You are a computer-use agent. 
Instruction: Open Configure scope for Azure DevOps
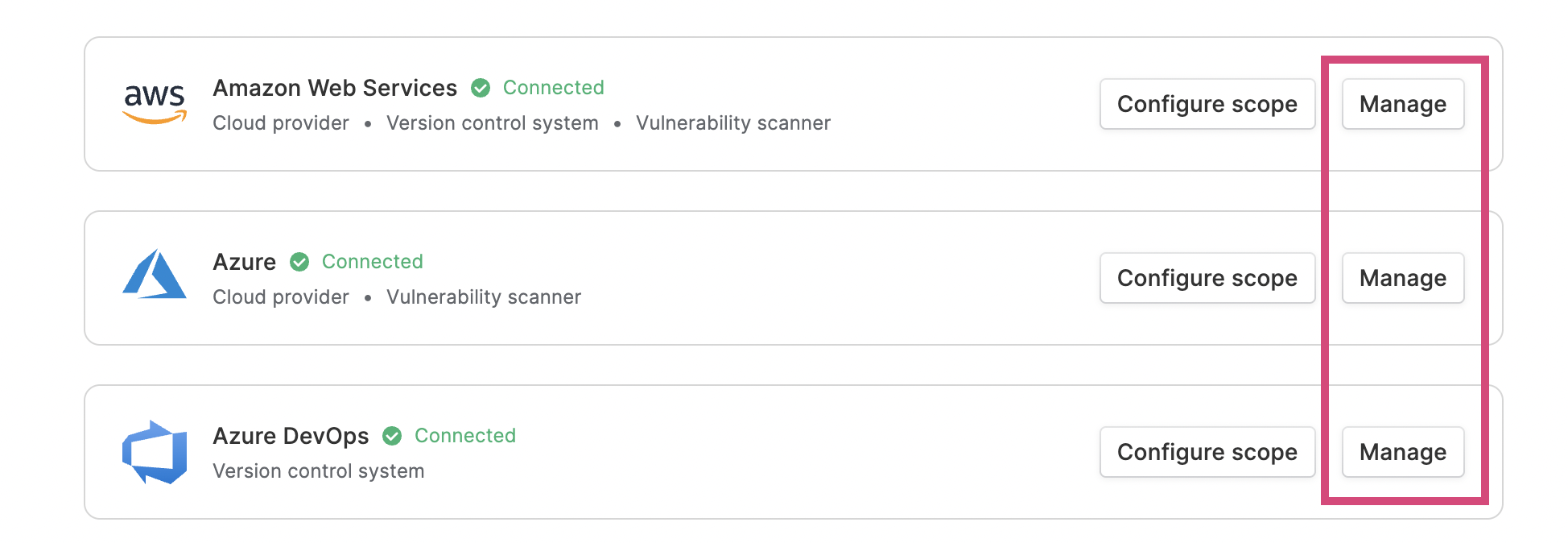pyautogui.click(x=1207, y=452)
